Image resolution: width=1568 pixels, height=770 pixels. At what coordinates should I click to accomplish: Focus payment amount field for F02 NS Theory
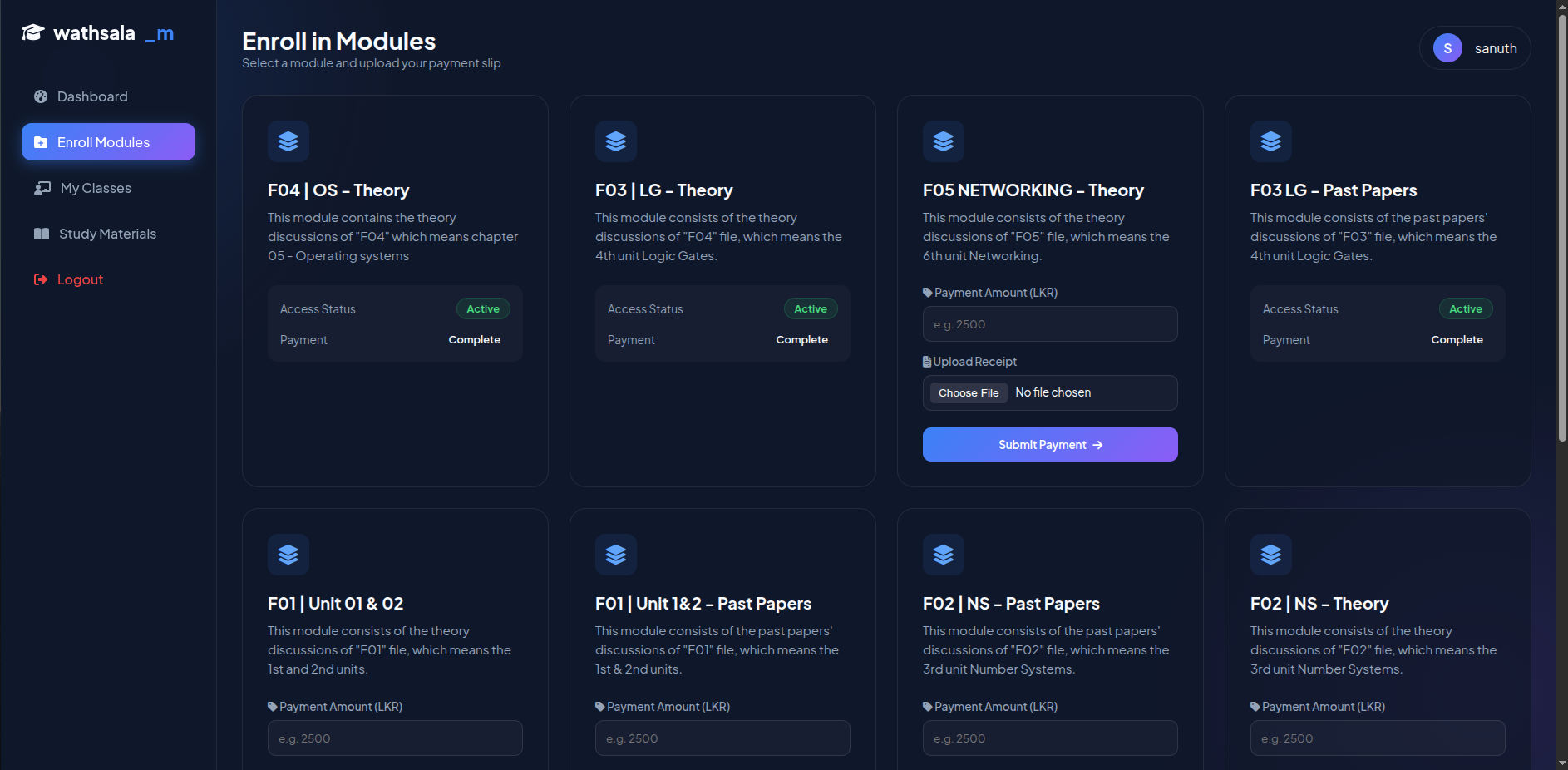(x=1378, y=738)
